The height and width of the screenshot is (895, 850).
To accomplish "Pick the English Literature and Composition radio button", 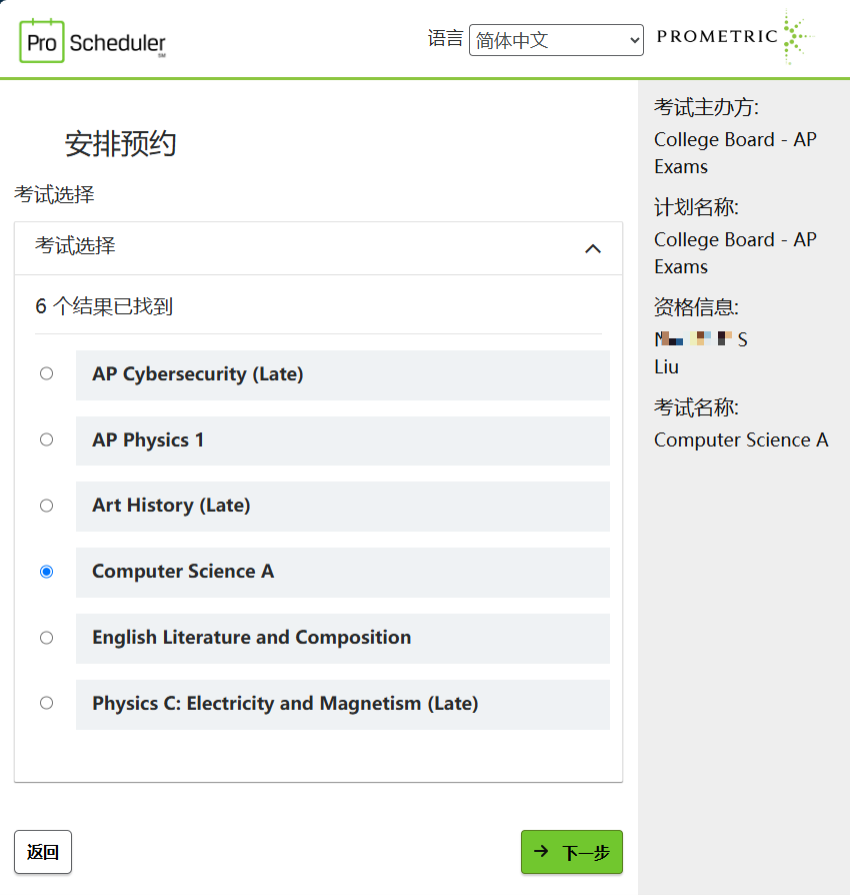I will (x=46, y=638).
